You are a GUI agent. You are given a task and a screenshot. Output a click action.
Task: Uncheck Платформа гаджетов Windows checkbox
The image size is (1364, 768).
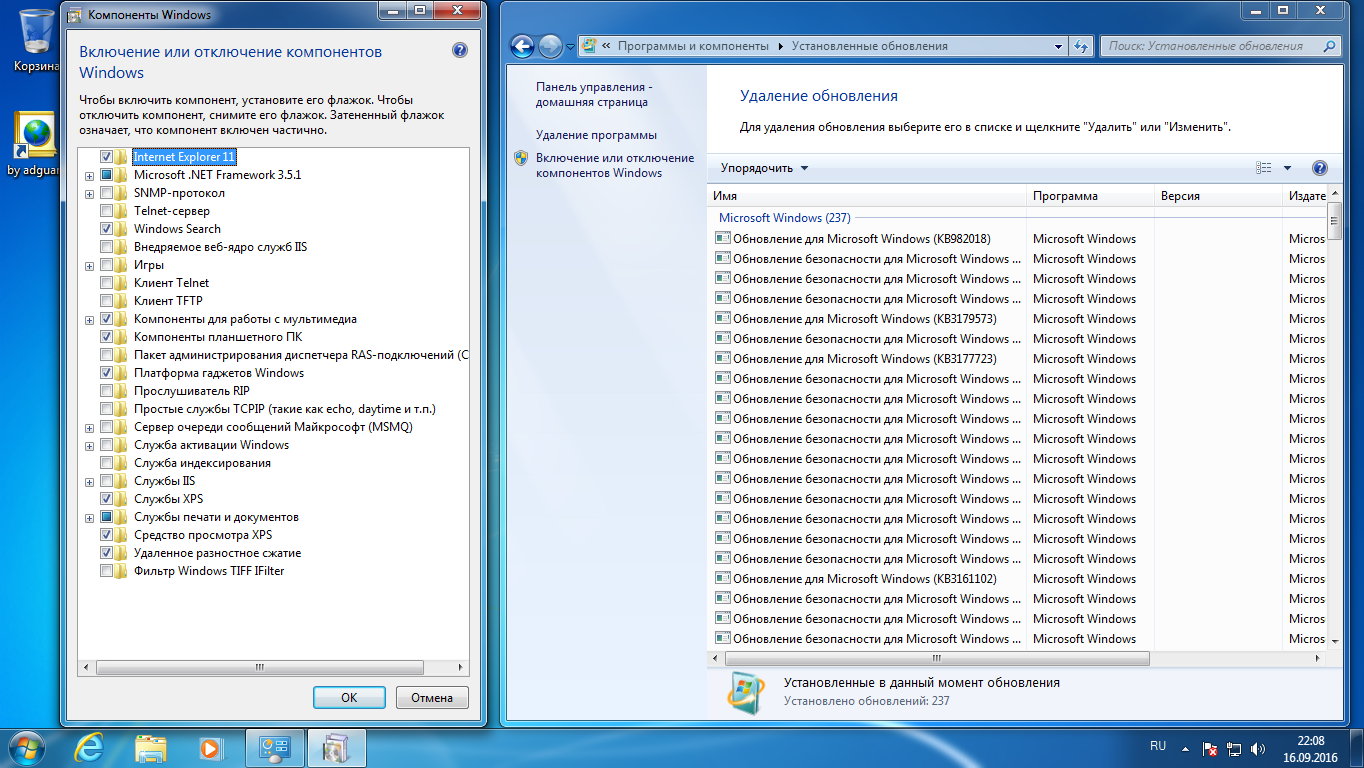point(106,373)
